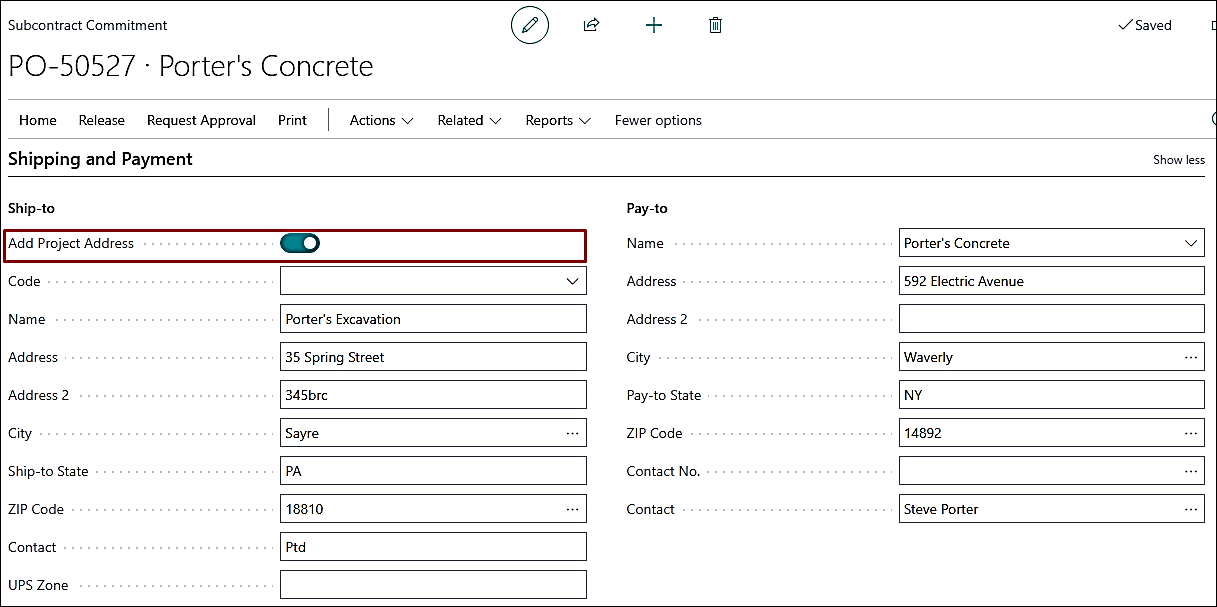
Task: Click the Ship-to Name field Porter's Excavation
Action: (x=433, y=319)
